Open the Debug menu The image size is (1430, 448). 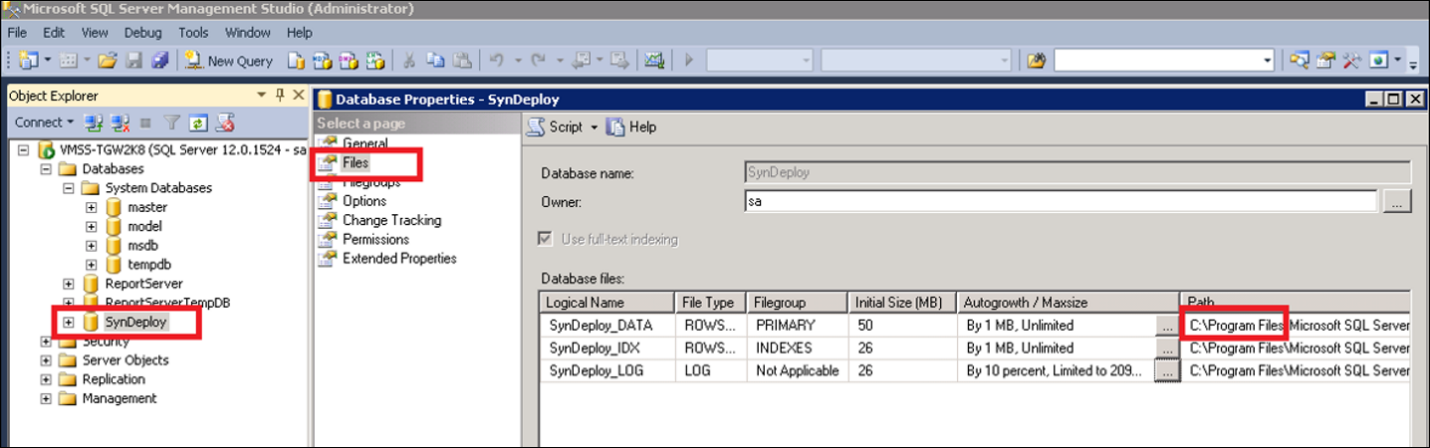click(143, 33)
